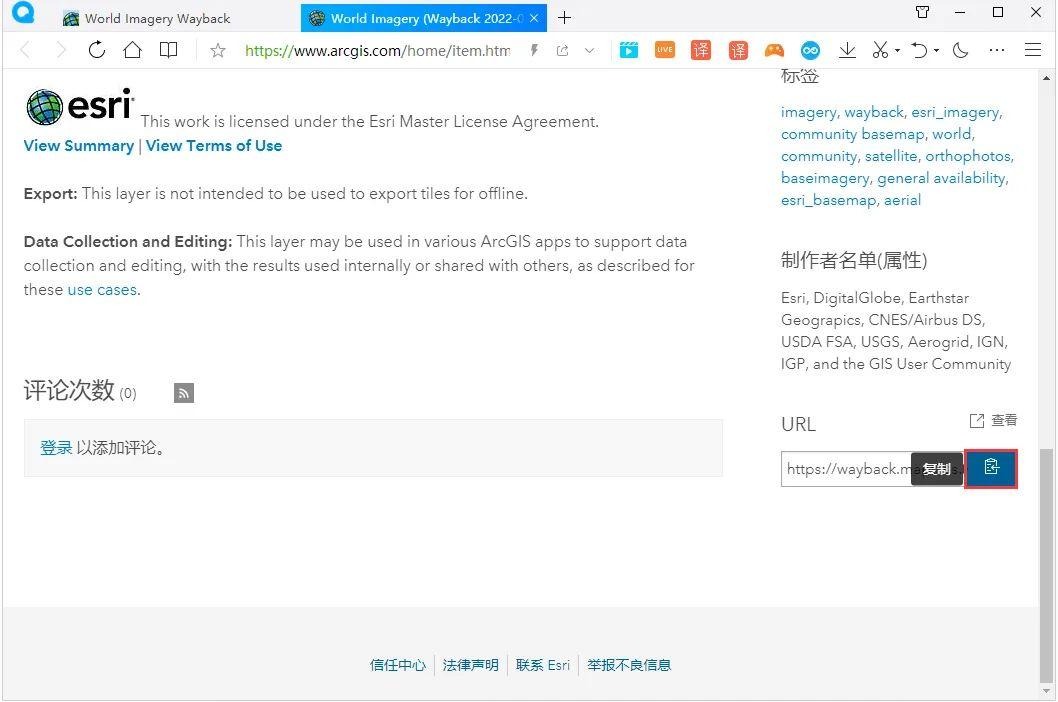
Task: Click the RSS feed icon beside comments
Action: coord(183,393)
